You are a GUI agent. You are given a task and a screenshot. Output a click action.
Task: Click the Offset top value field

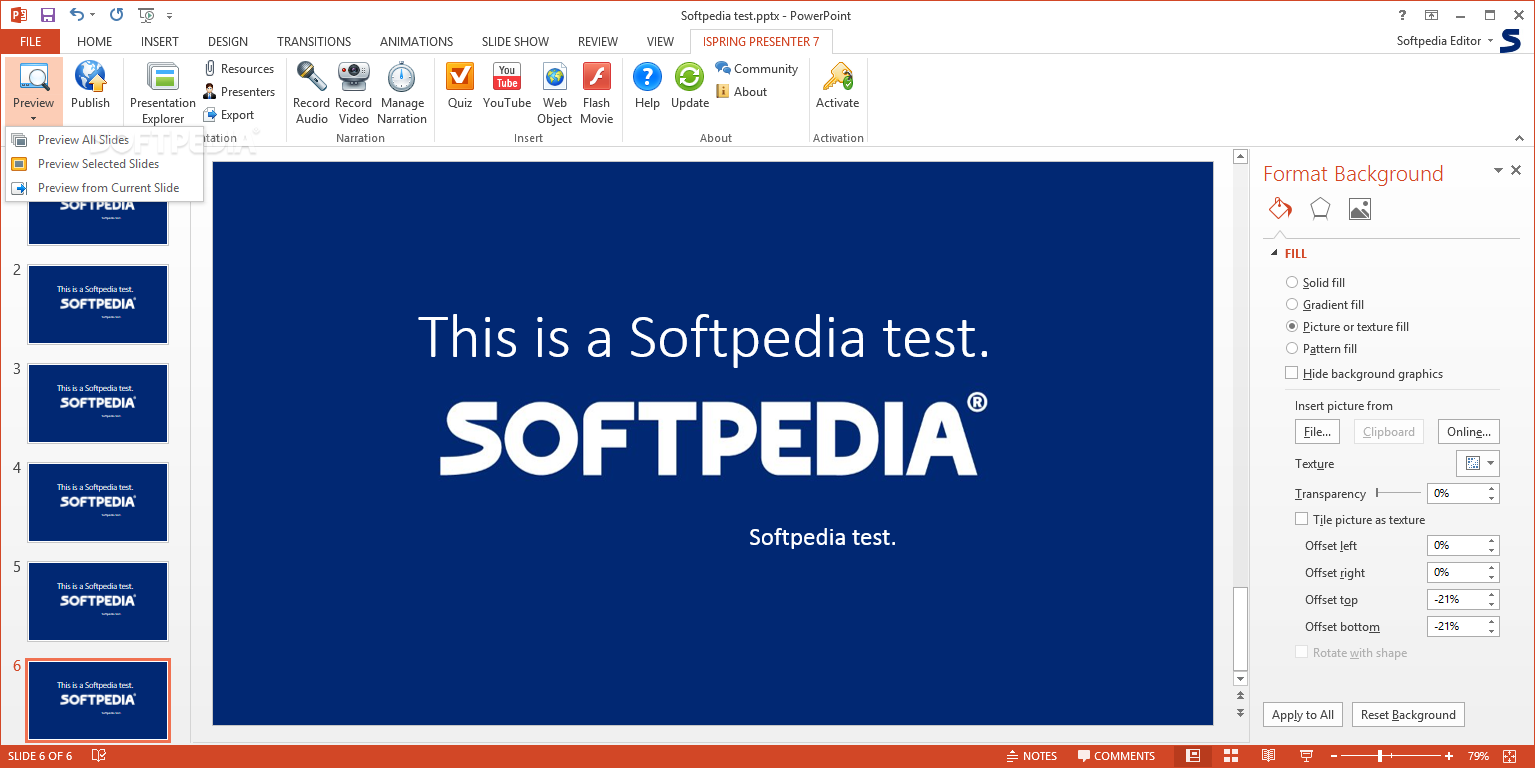pyautogui.click(x=1457, y=600)
